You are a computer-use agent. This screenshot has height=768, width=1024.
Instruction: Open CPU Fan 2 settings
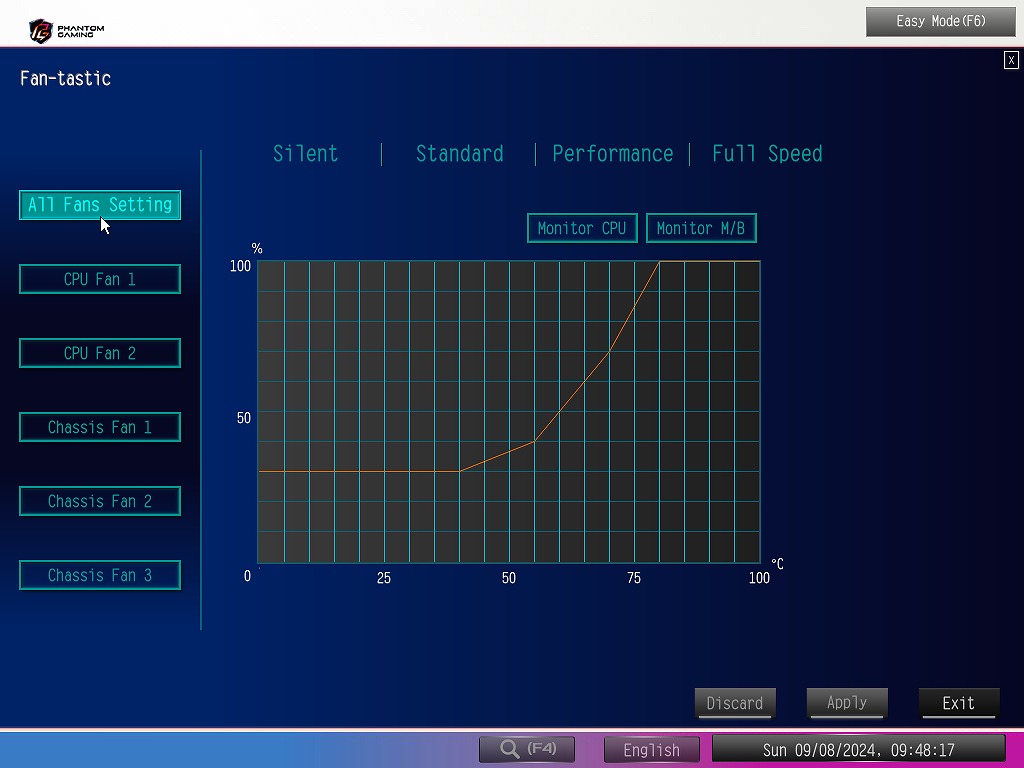pos(100,353)
